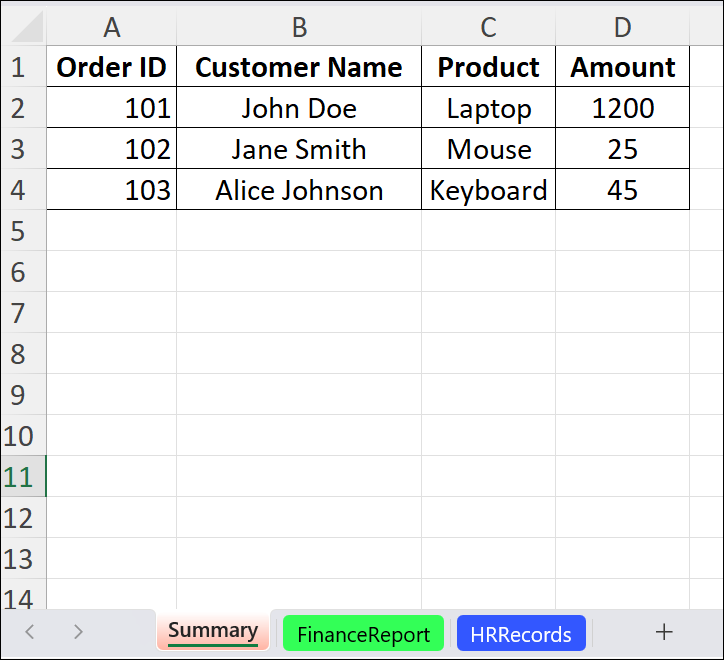Screen dimensions: 724x660
Task: Open the HRRecords sheet tab
Action: 520,634
